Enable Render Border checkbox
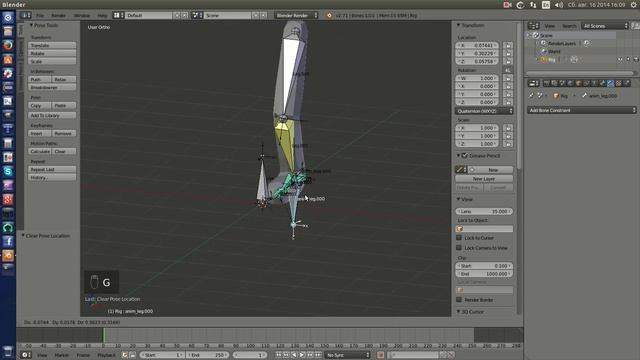This screenshot has height=360, width=640. pyautogui.click(x=459, y=300)
